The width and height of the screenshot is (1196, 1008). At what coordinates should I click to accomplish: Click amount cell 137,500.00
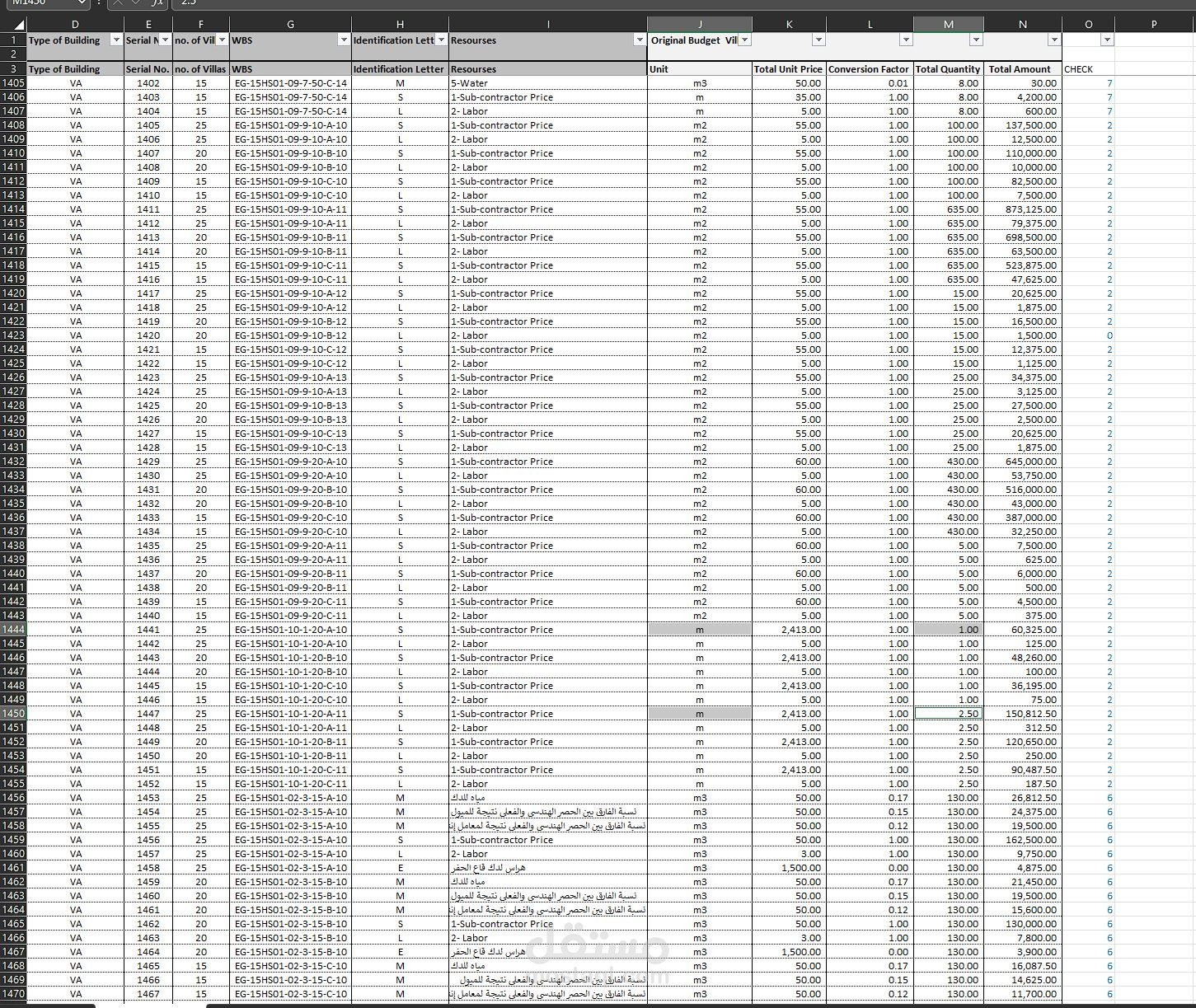pos(1022,125)
